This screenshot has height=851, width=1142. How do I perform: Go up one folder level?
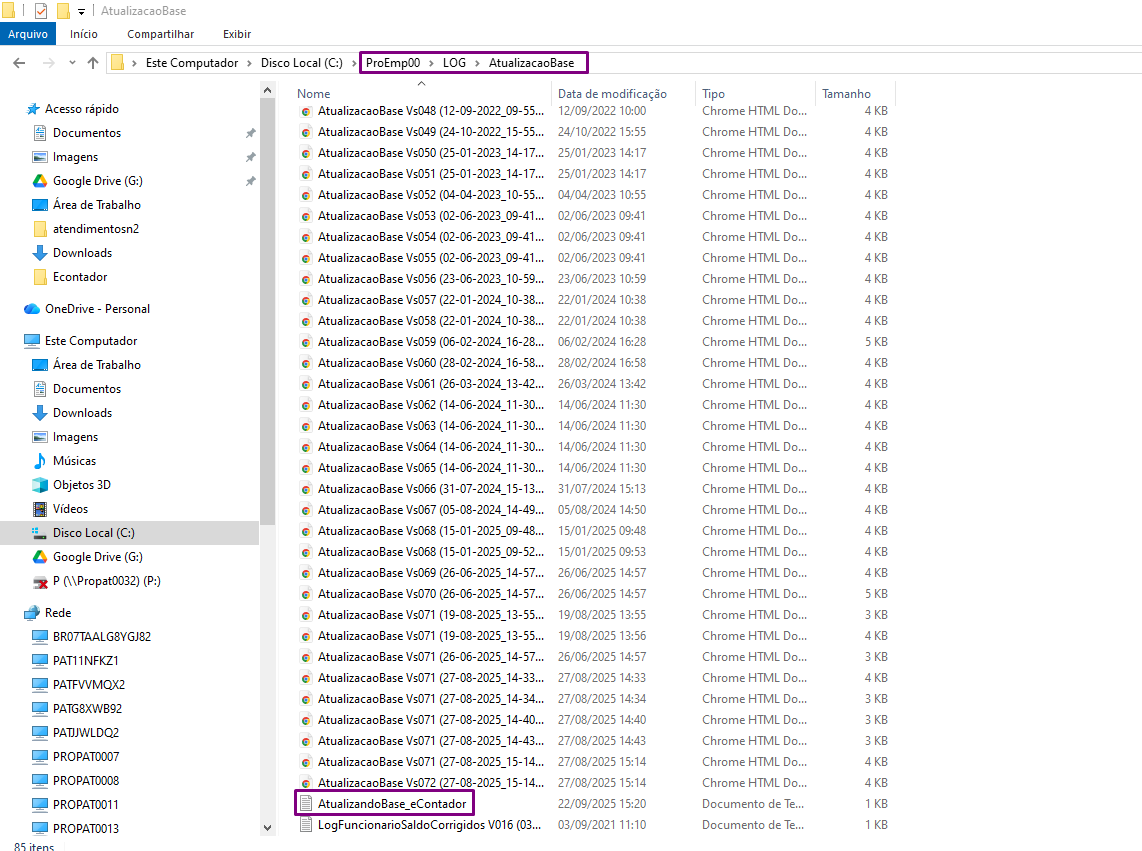click(93, 63)
